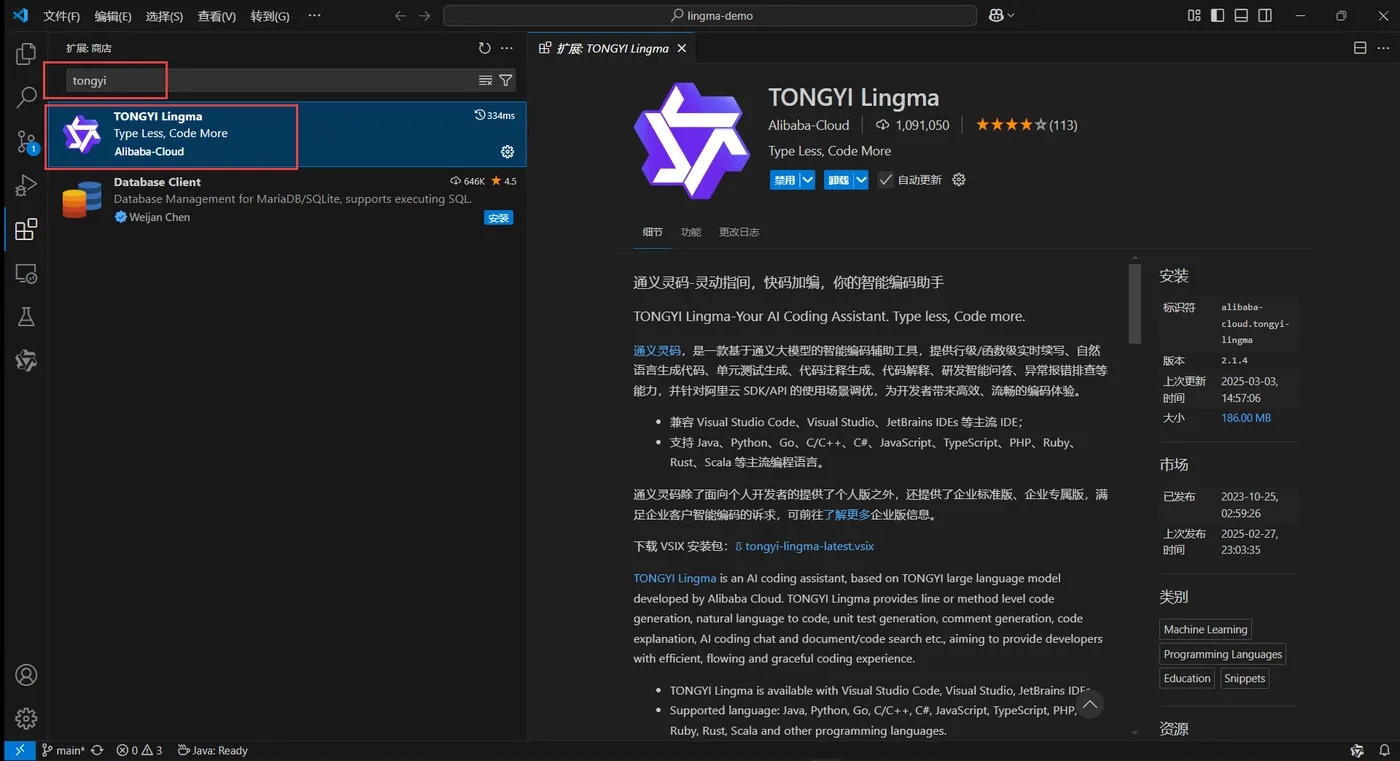
Task: Switch to the 更改日志 tab
Action: coord(739,232)
